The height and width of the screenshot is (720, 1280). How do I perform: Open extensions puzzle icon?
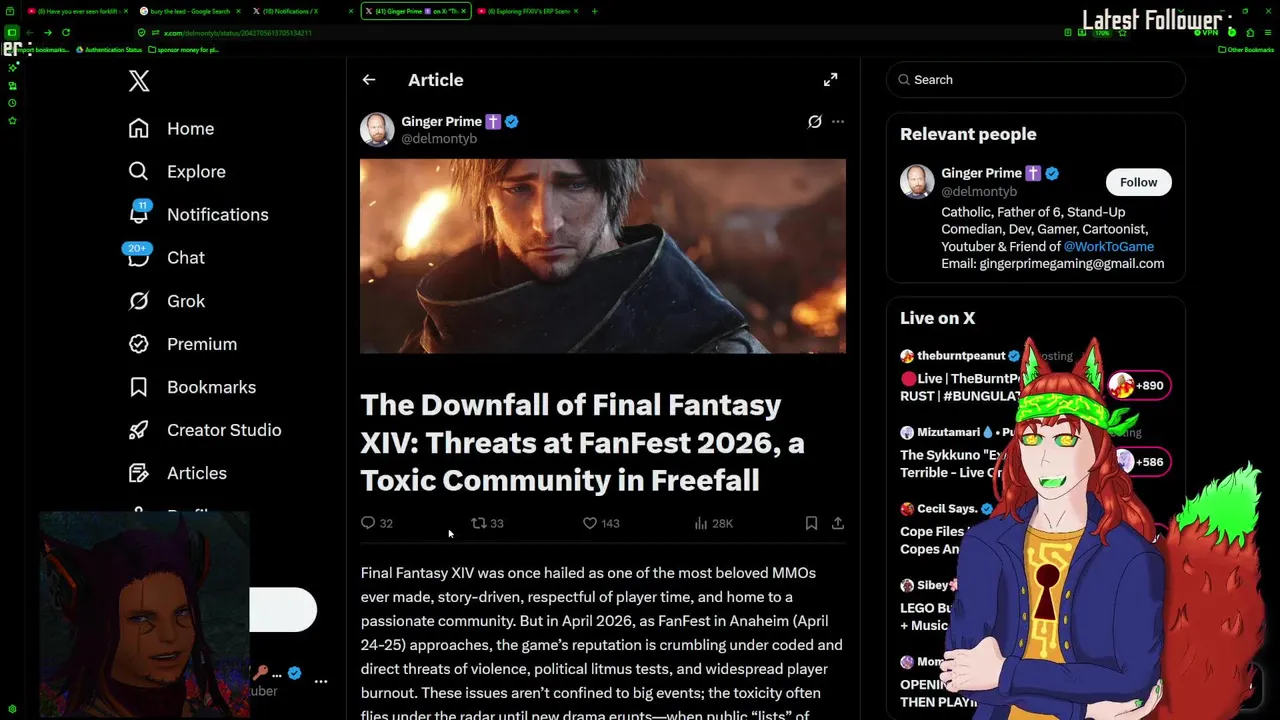tap(1250, 33)
